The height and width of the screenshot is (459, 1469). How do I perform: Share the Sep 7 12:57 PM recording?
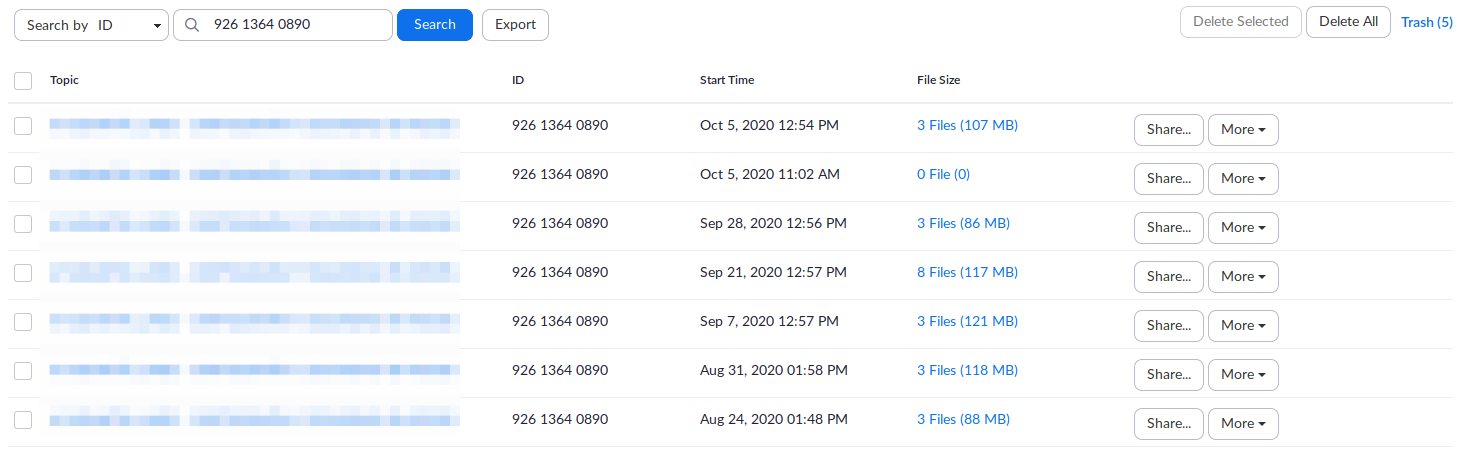coord(1168,326)
